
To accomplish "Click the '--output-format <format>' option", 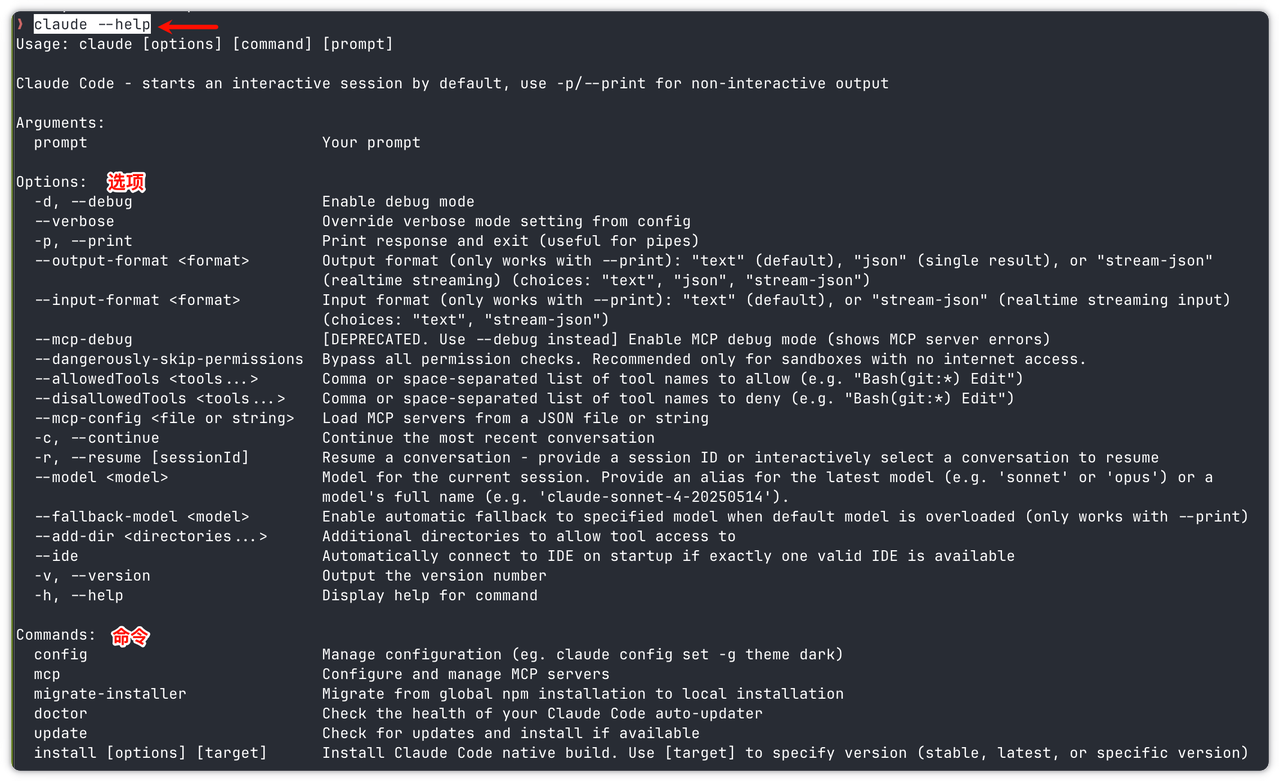I will [x=141, y=261].
